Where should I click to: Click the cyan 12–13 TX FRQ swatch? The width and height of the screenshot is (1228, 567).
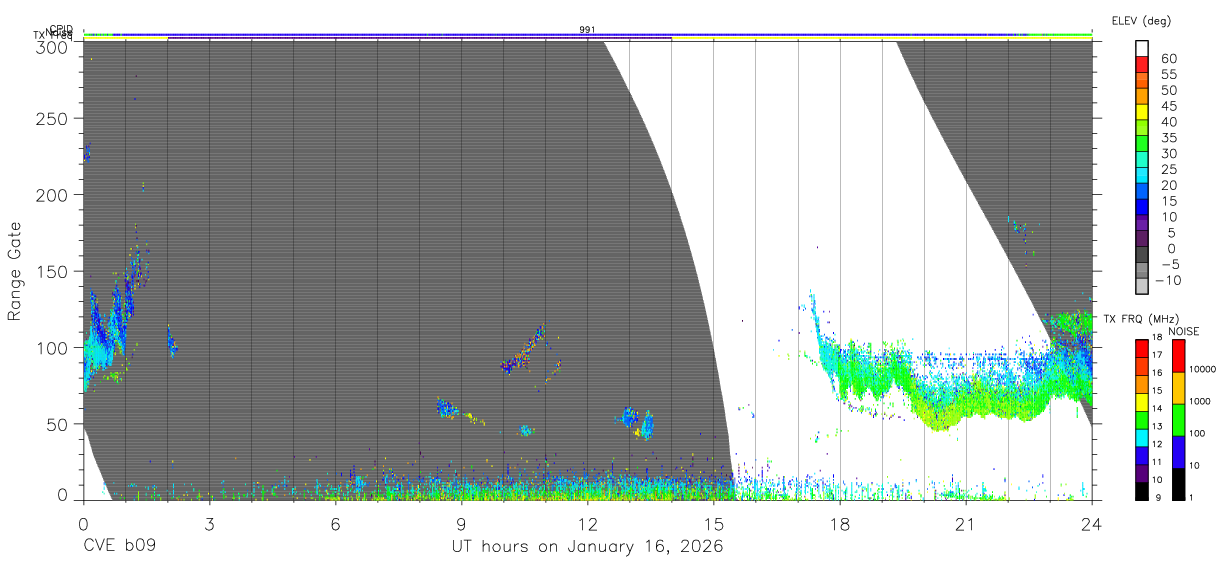1142,438
